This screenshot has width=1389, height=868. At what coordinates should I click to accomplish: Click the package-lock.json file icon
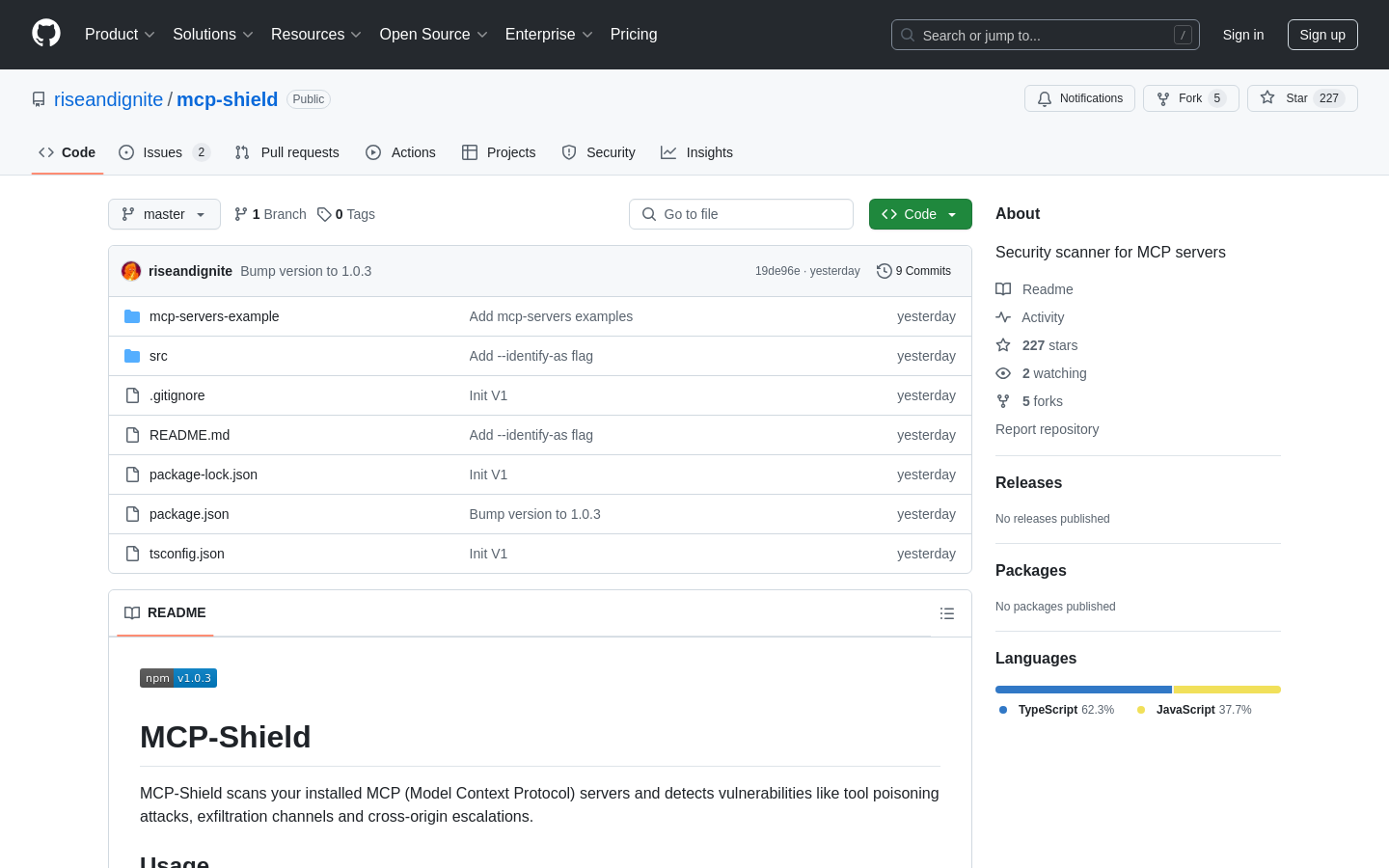[132, 475]
